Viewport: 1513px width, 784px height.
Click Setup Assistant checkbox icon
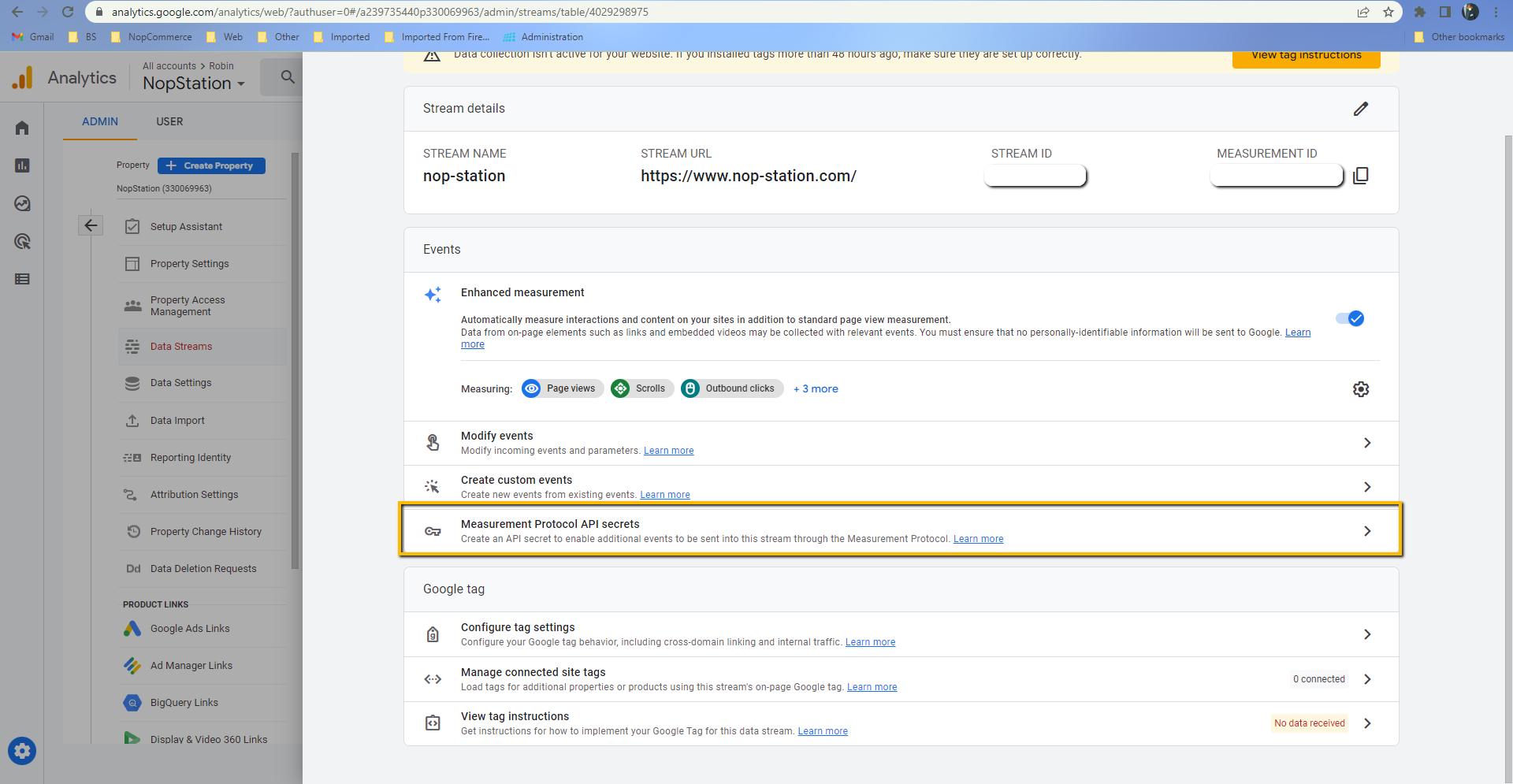(x=132, y=227)
